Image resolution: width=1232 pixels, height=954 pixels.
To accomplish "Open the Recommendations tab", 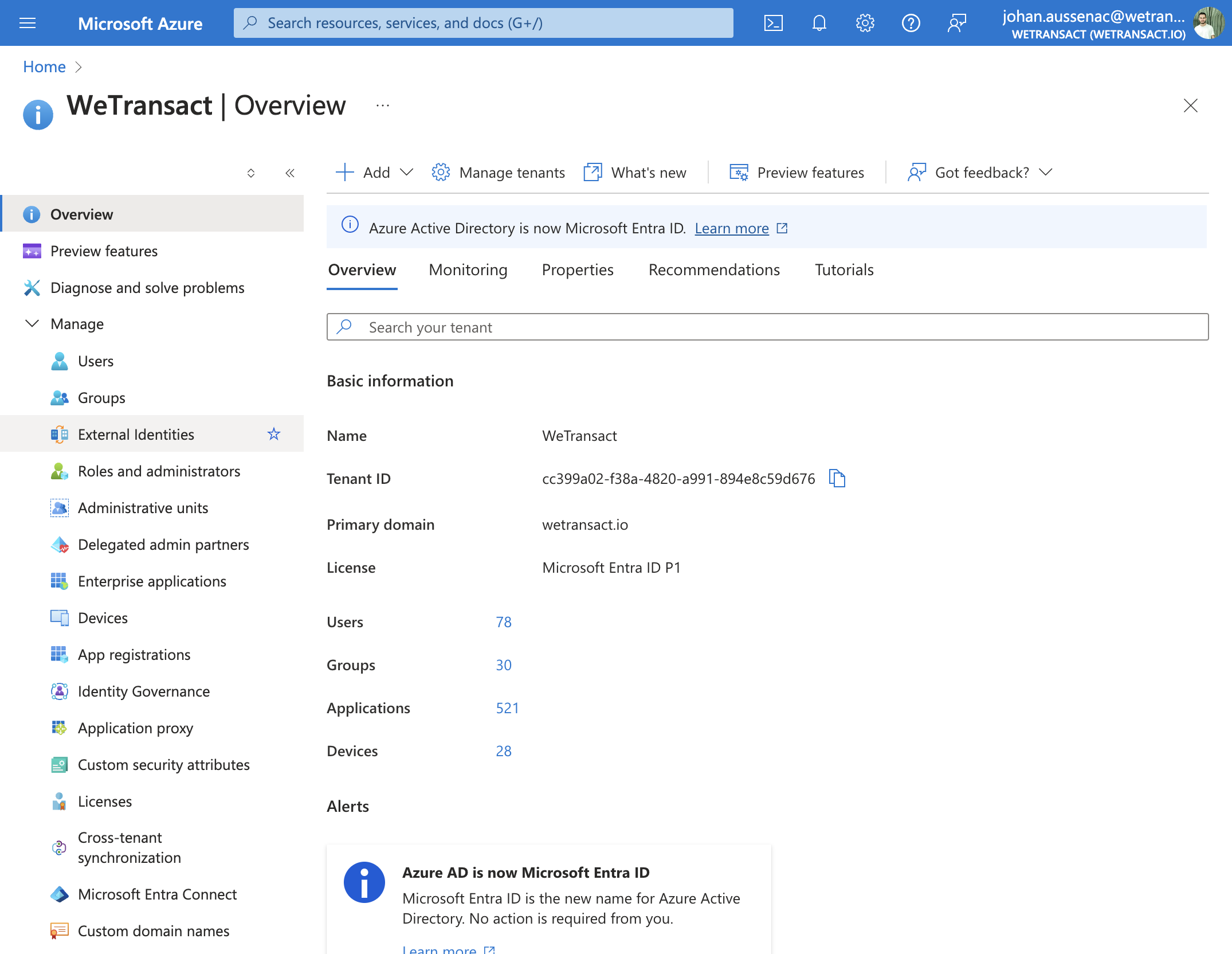I will pos(714,270).
